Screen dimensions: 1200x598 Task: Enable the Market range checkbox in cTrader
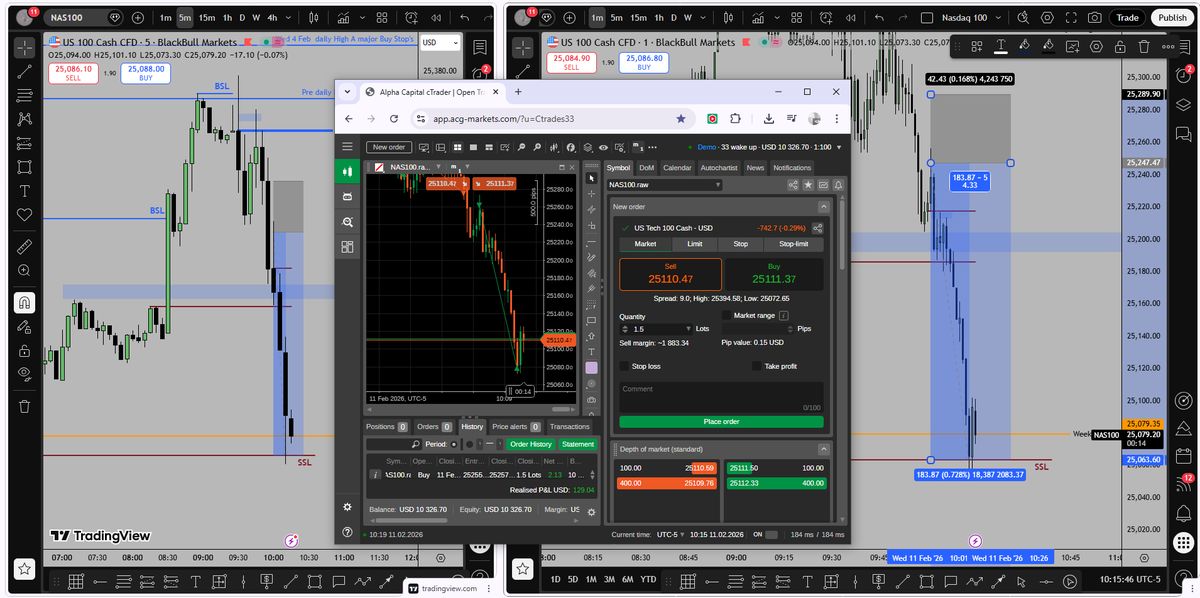pyautogui.click(x=727, y=315)
